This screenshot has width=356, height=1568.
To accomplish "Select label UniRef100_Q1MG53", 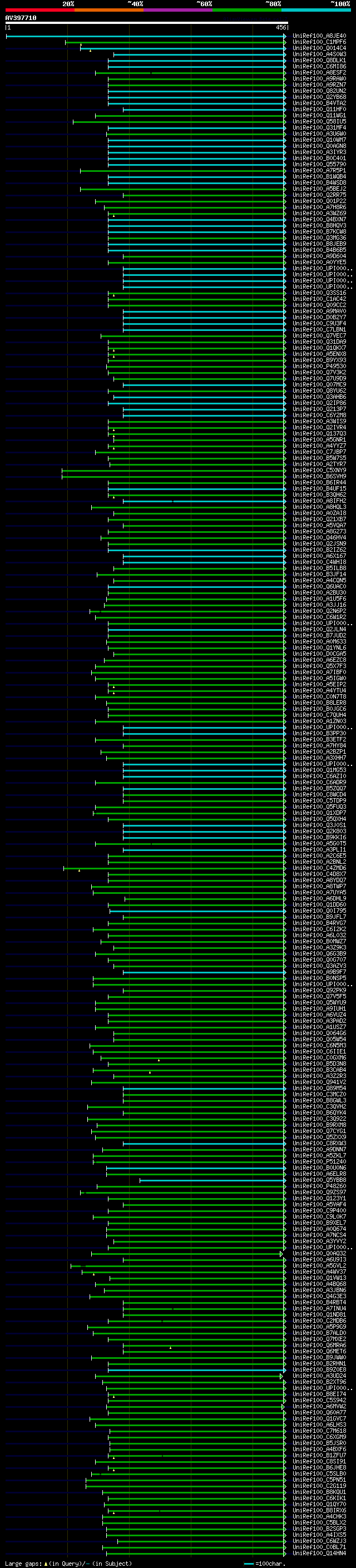I will (x=319, y=770).
